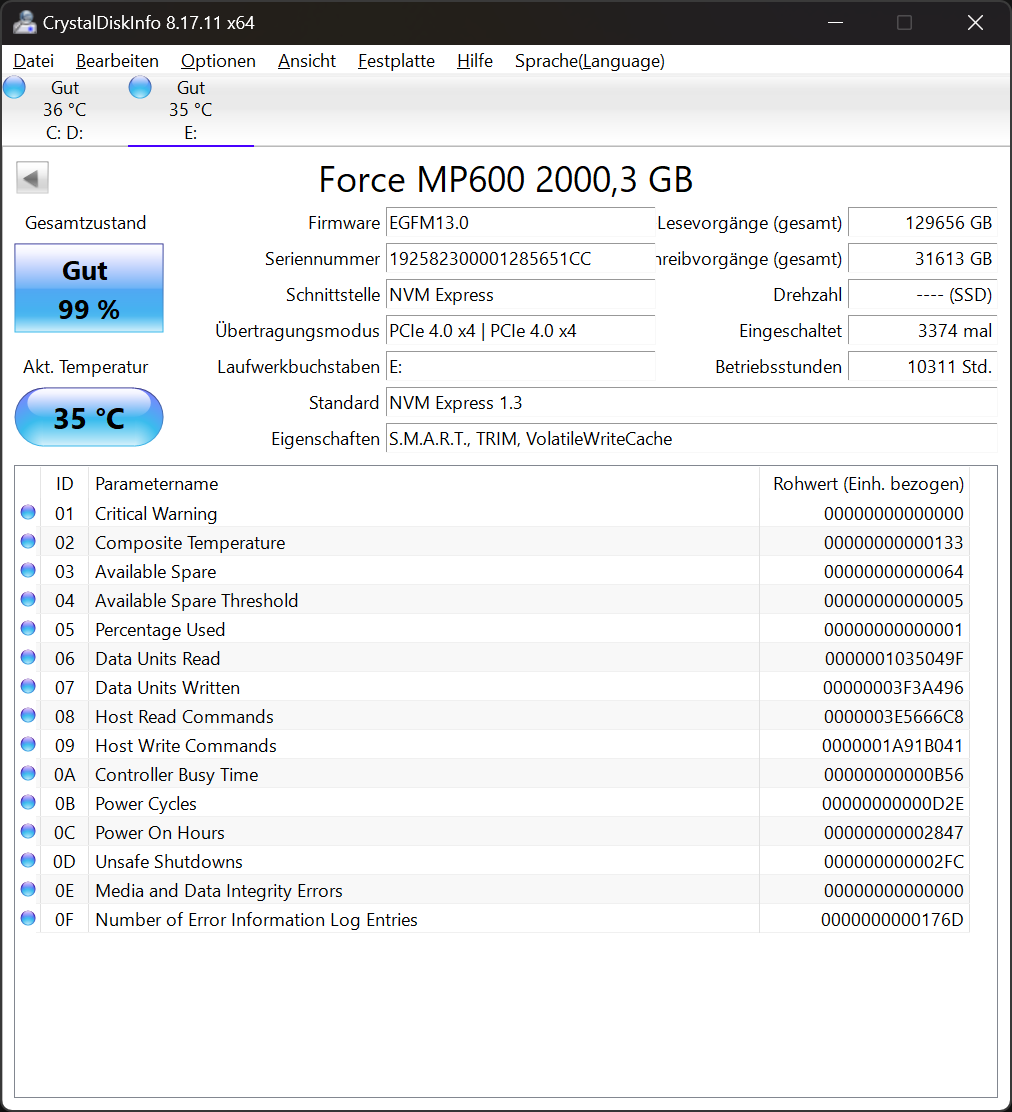Select the Critical Warning parameter name
The width and height of the screenshot is (1012, 1112).
point(156,513)
